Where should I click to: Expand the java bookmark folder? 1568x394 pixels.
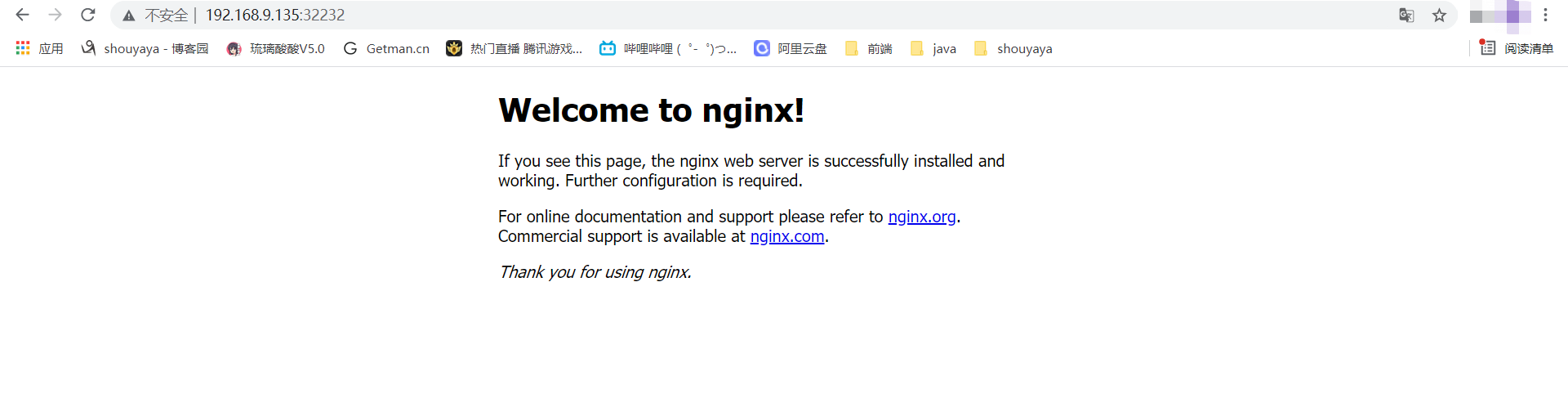(933, 48)
